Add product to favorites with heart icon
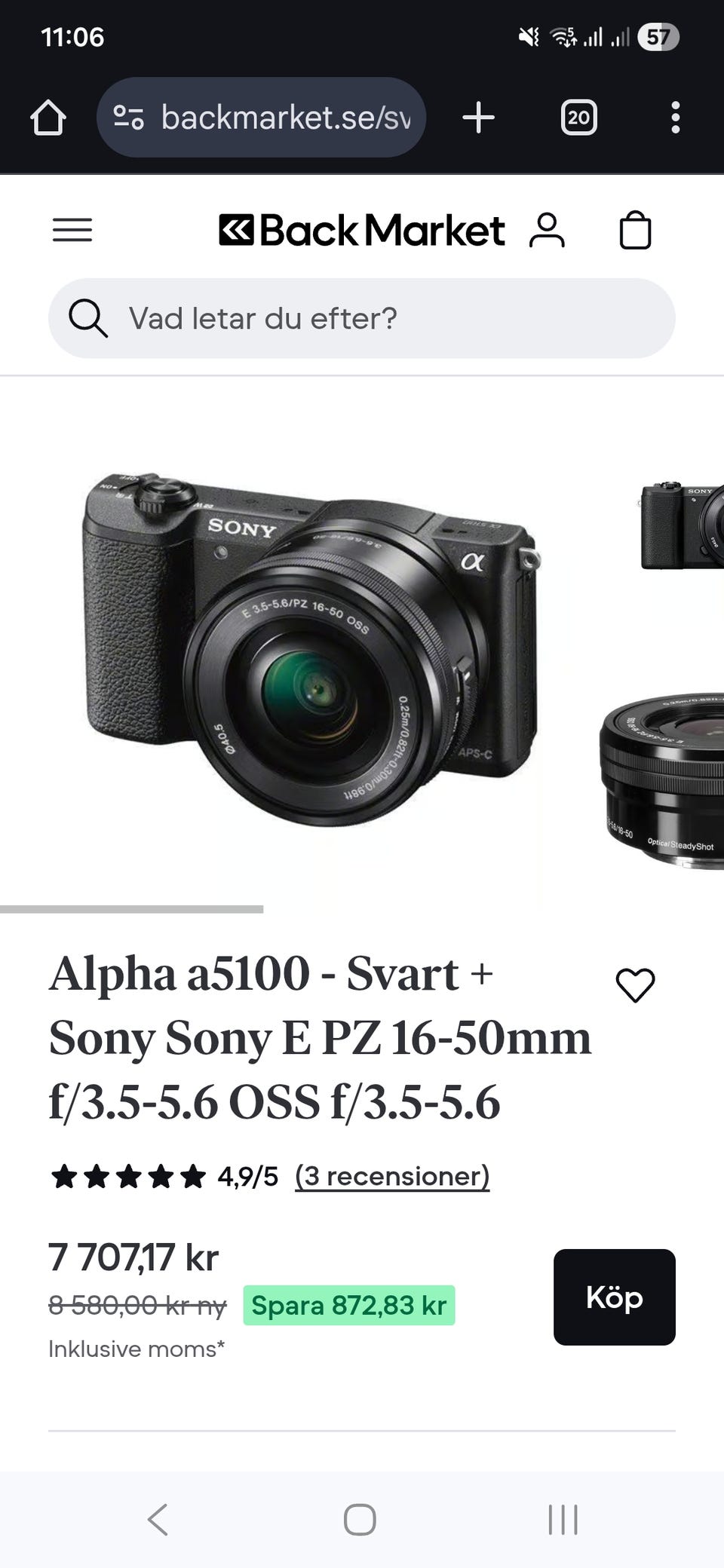Screen dimensions: 724x1568 [635, 985]
